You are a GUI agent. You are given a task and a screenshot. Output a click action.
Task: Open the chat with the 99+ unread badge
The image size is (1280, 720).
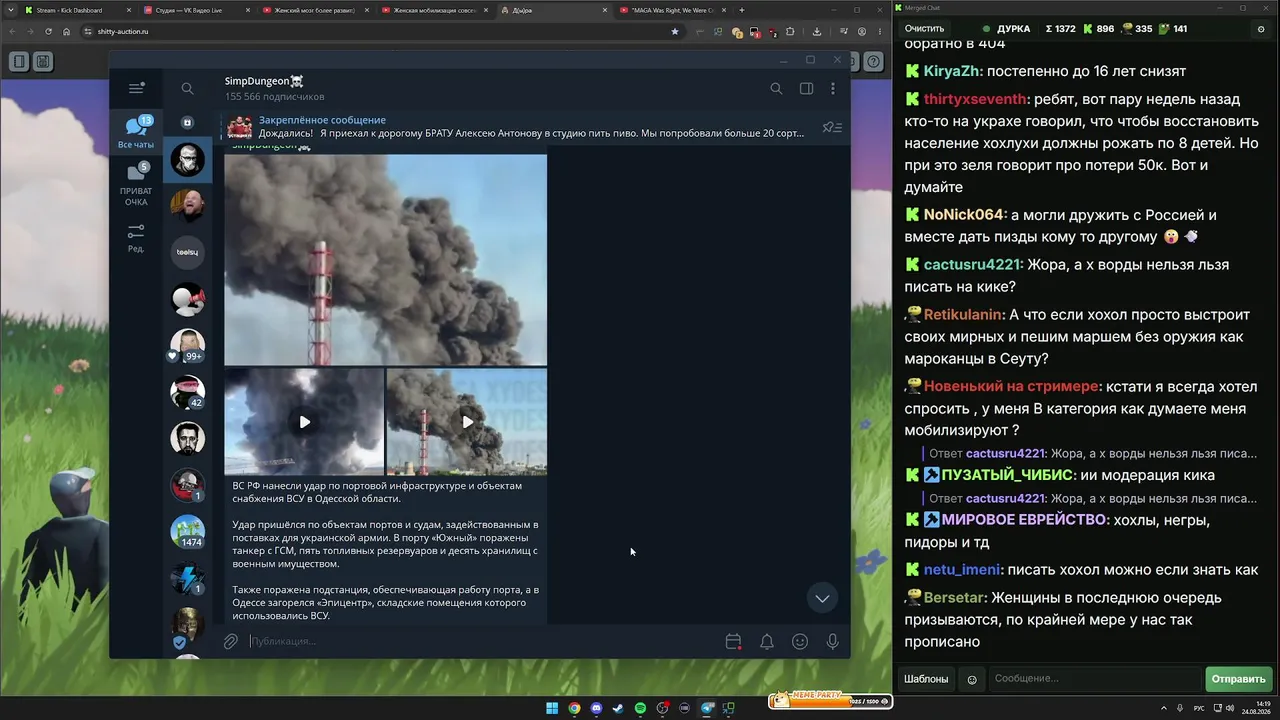187,345
